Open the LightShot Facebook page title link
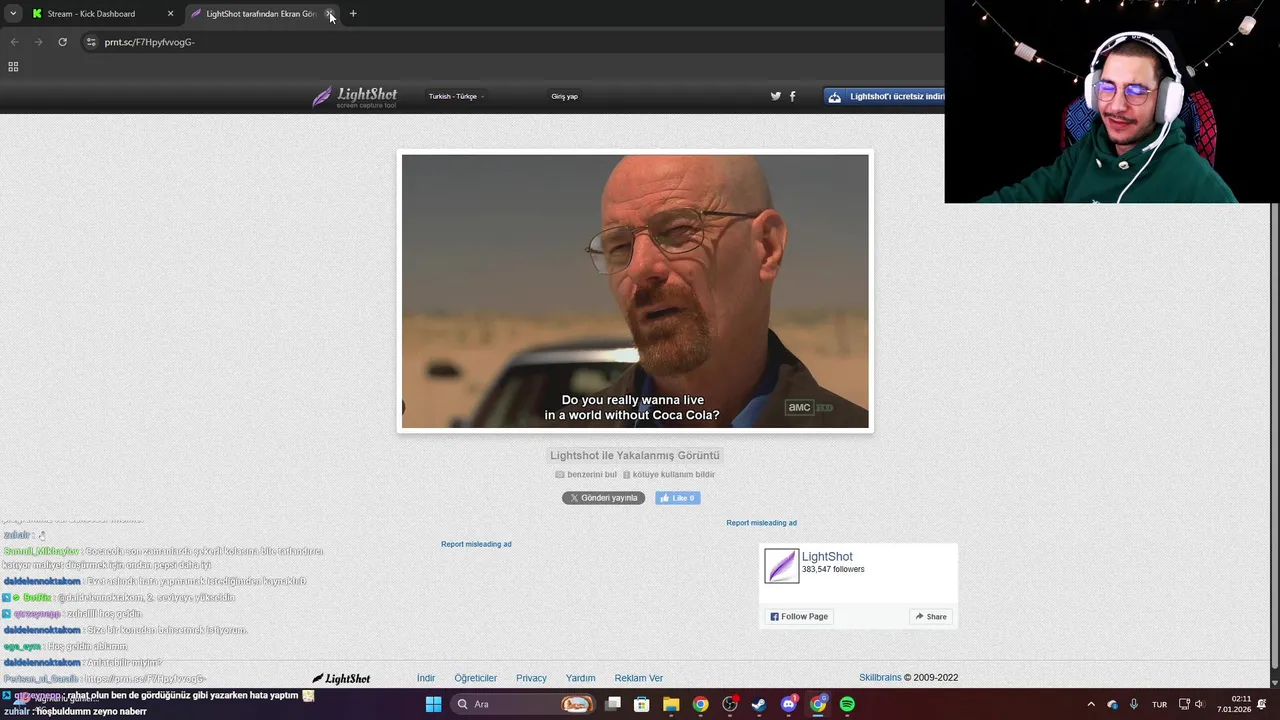 [827, 557]
